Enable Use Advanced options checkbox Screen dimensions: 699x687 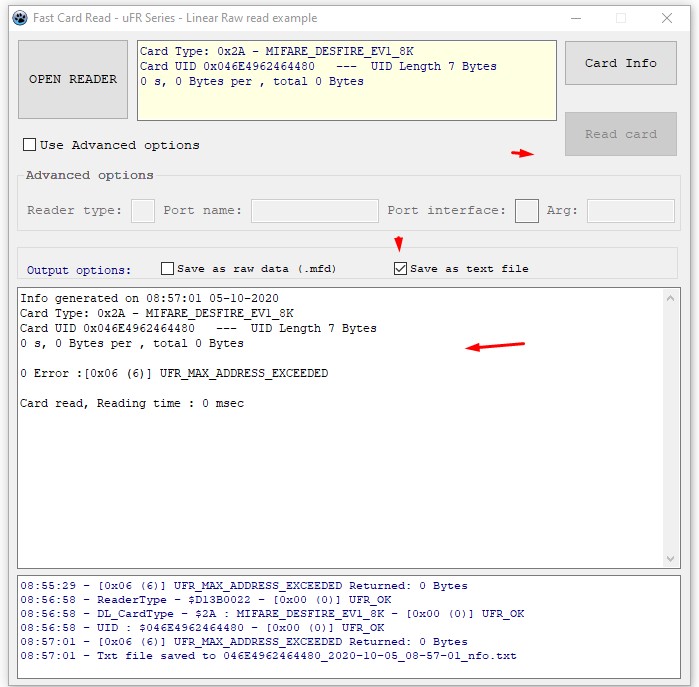[29, 145]
